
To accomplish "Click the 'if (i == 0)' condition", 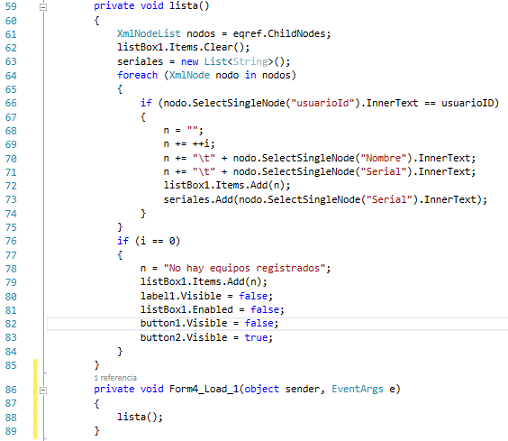I will click(148, 241).
